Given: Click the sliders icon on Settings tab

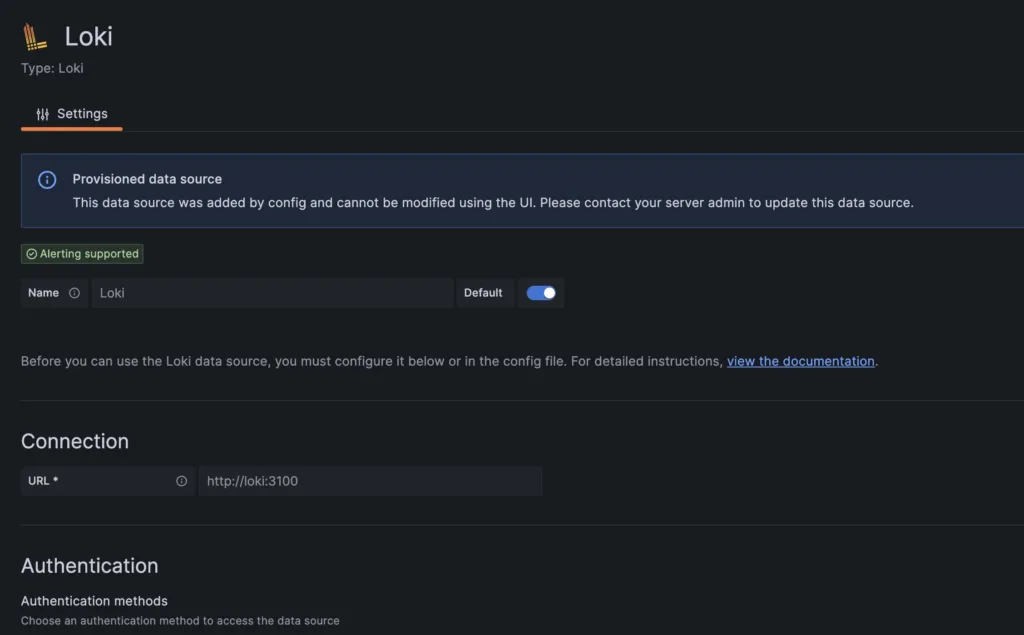Looking at the screenshot, I should point(42,114).
